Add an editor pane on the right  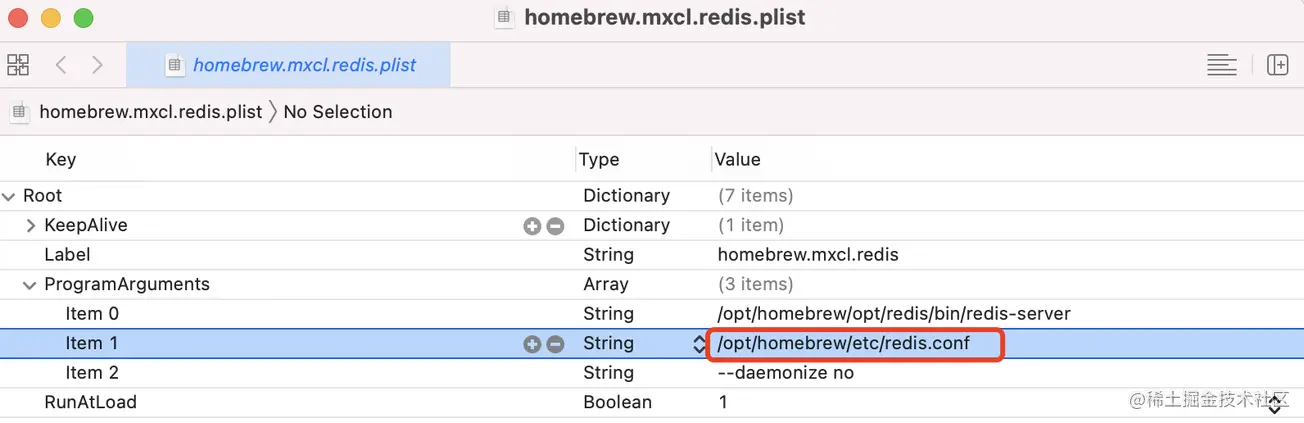pos(1277,65)
